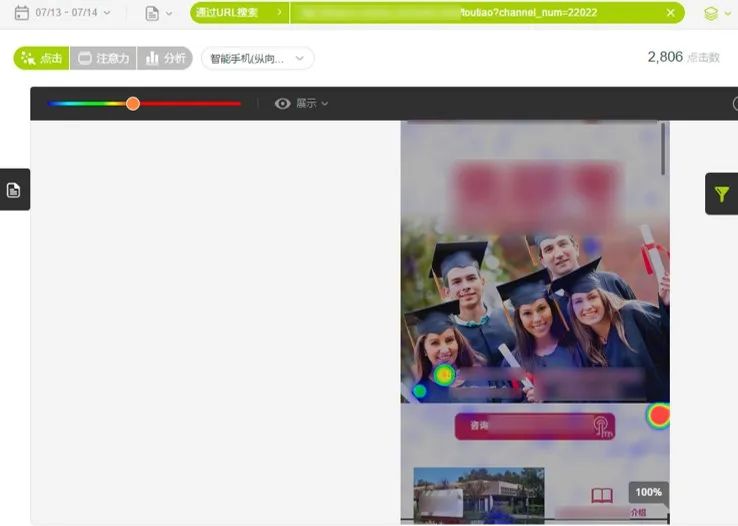
Task: Click the document icon in the top bar
Action: coord(152,13)
